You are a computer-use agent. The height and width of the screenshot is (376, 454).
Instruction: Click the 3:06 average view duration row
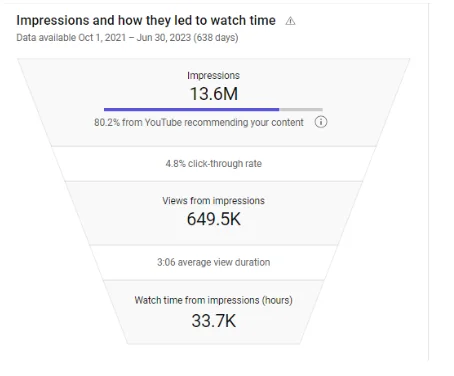(214, 262)
